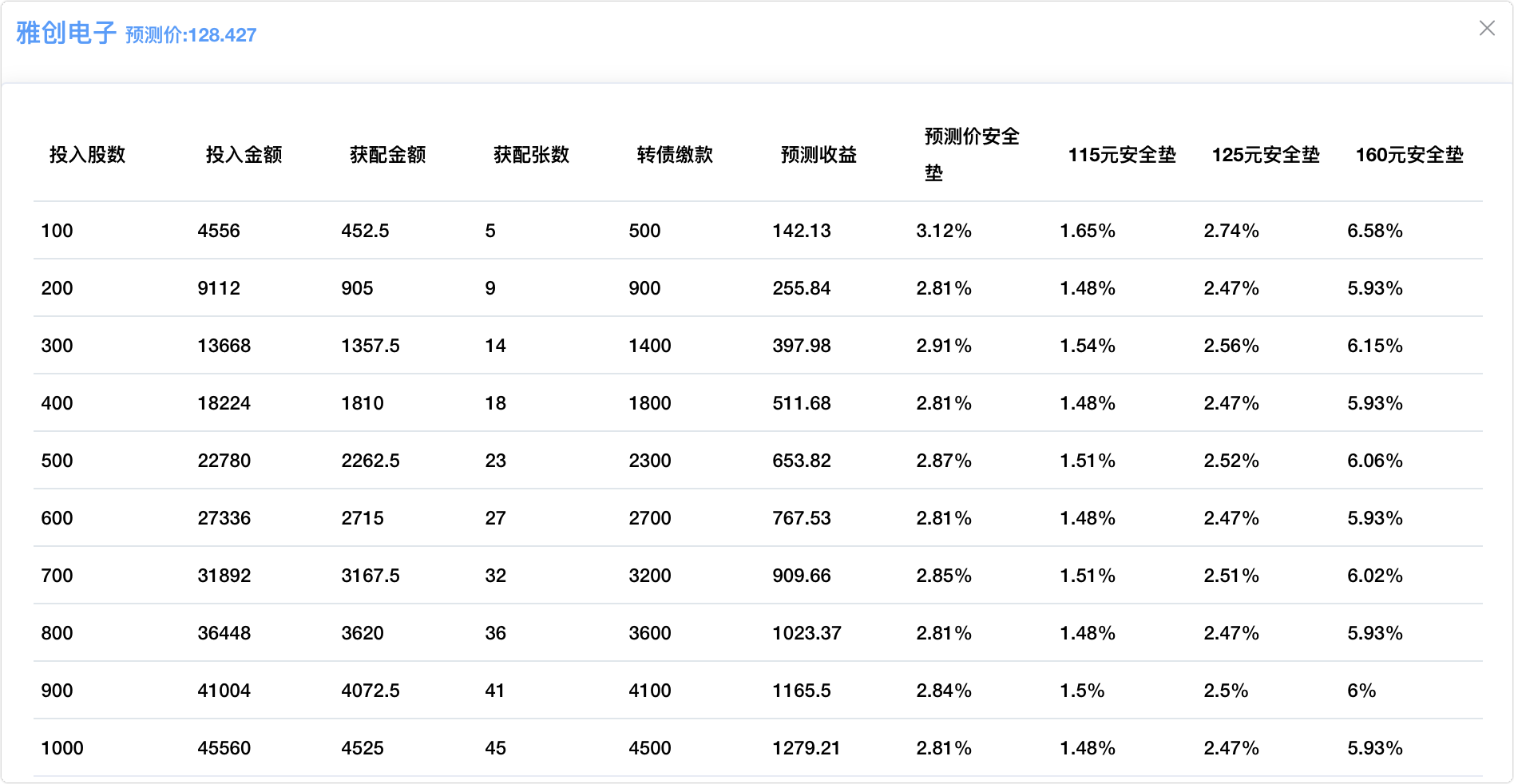Click the 6.06% value in 160元 column

click(1374, 461)
